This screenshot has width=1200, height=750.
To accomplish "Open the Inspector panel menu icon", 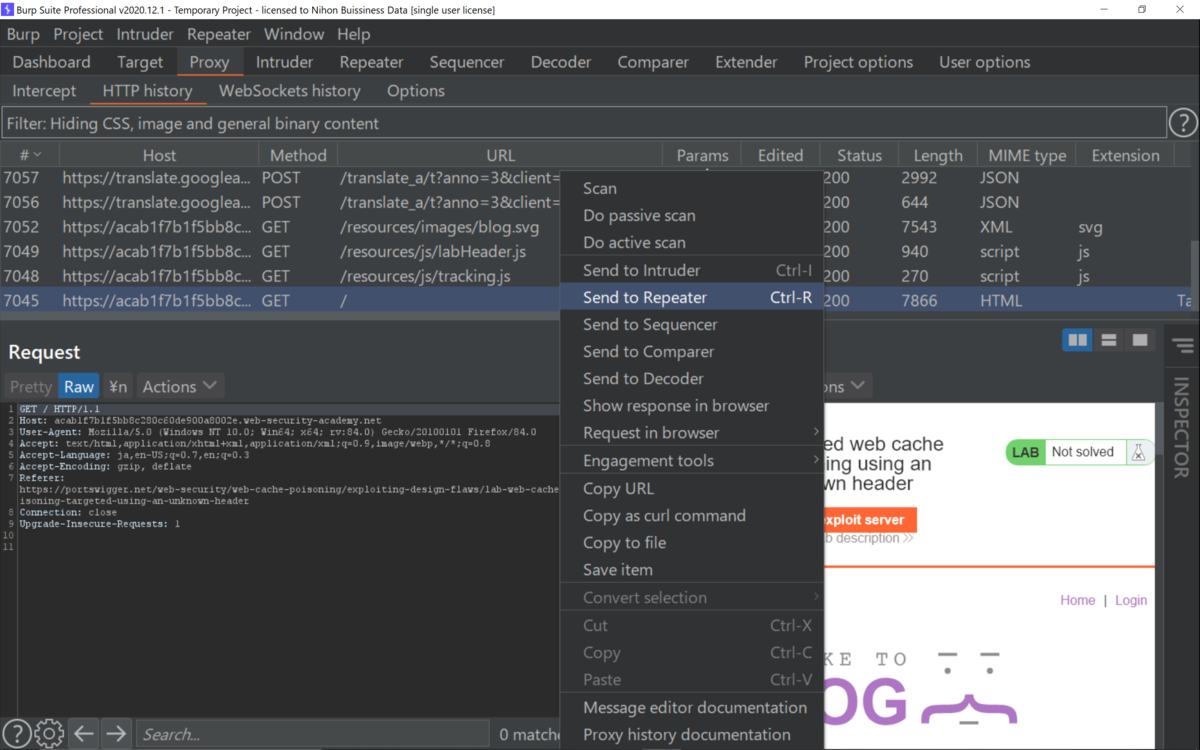I will tap(1183, 346).
